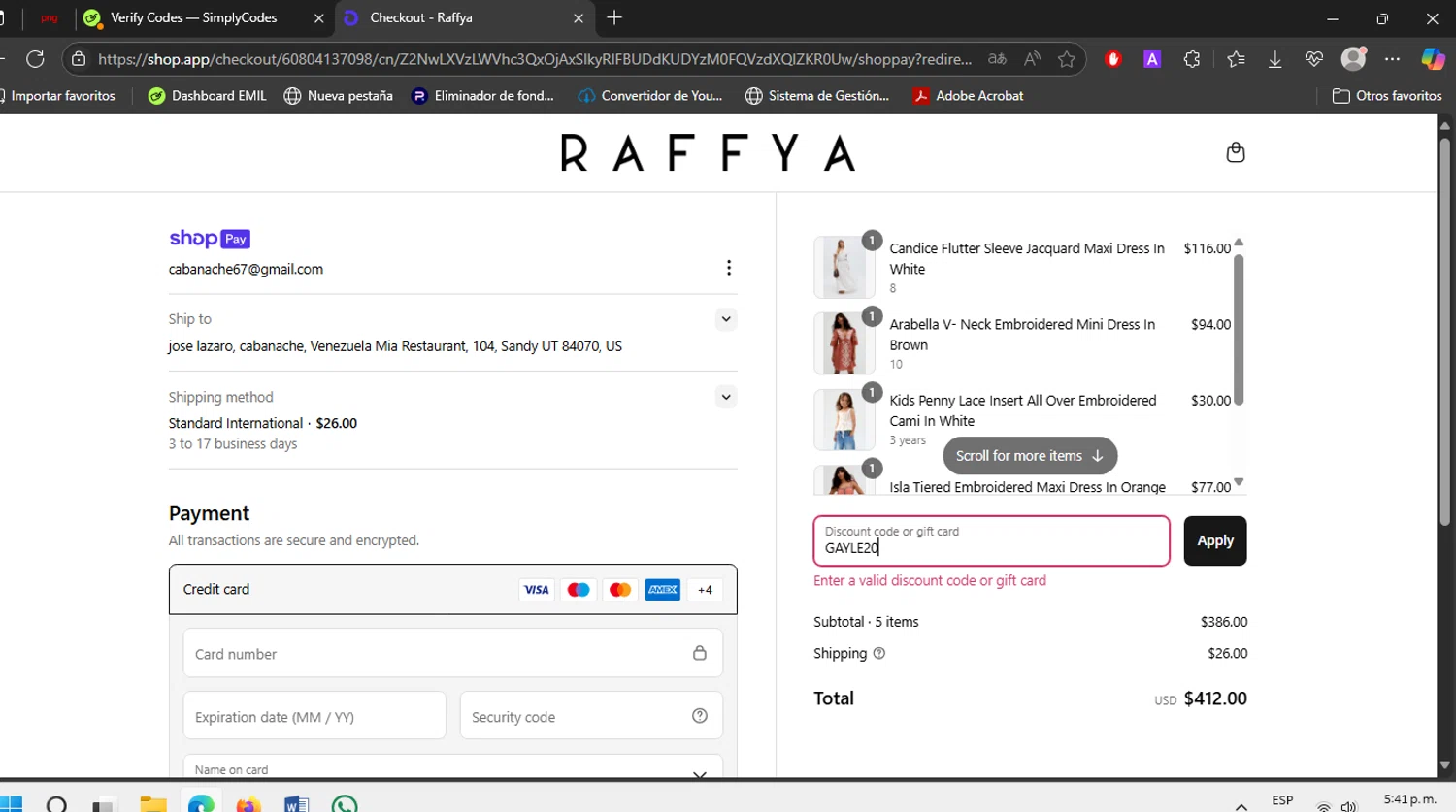Click the ESP language indicator
The width and height of the screenshot is (1456, 812).
tap(1282, 800)
